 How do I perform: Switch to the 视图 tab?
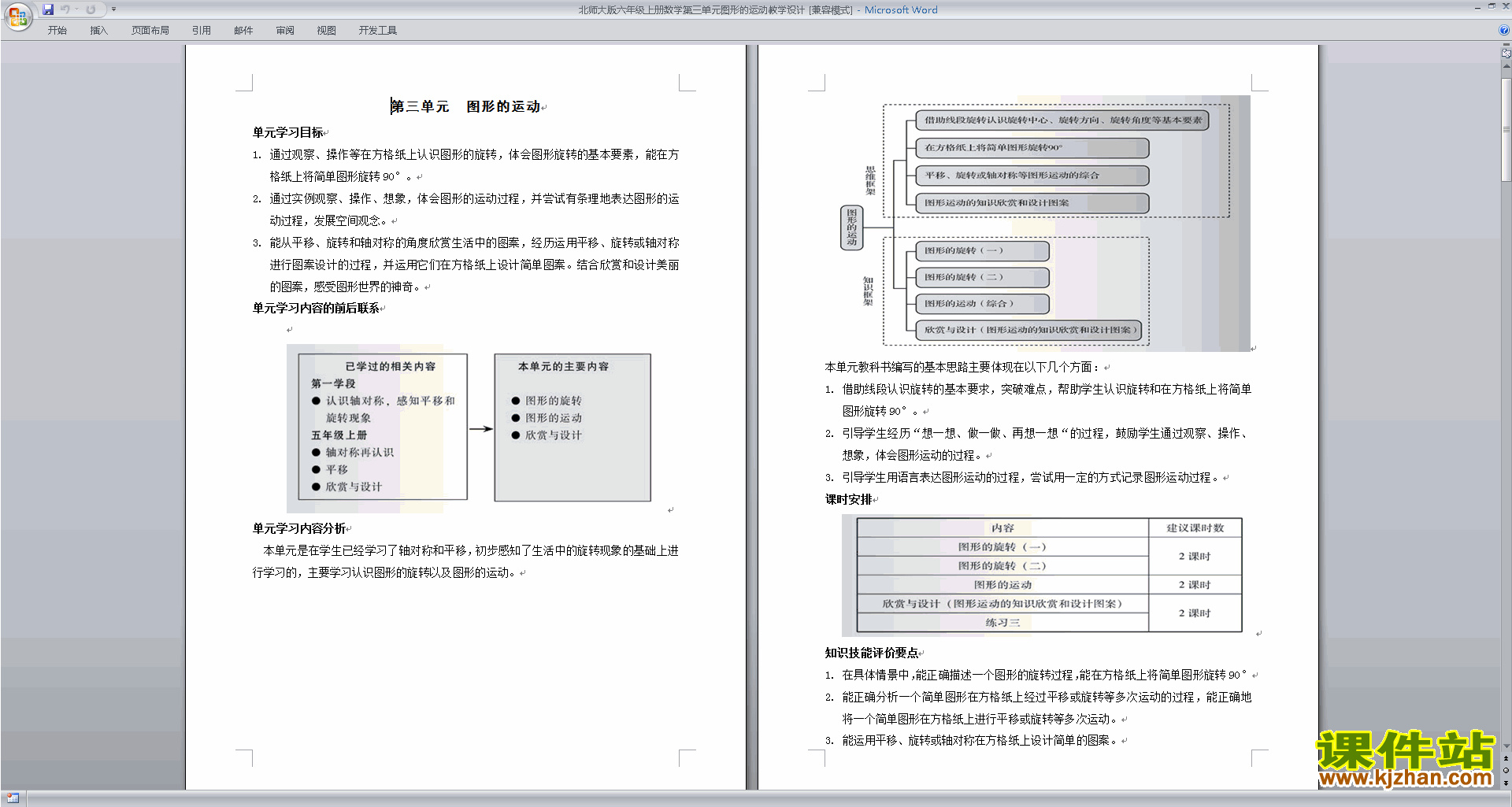(326, 31)
